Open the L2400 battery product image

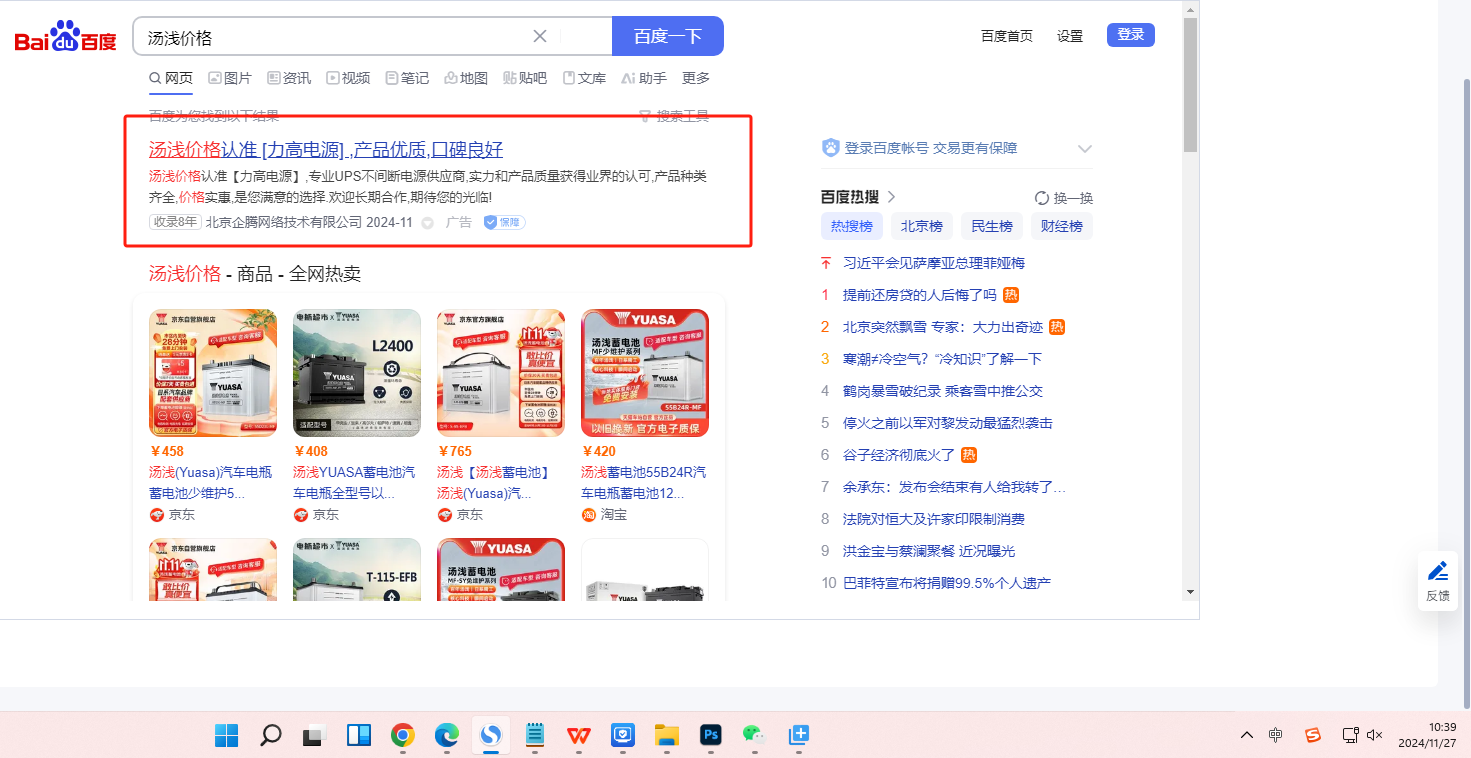click(357, 373)
